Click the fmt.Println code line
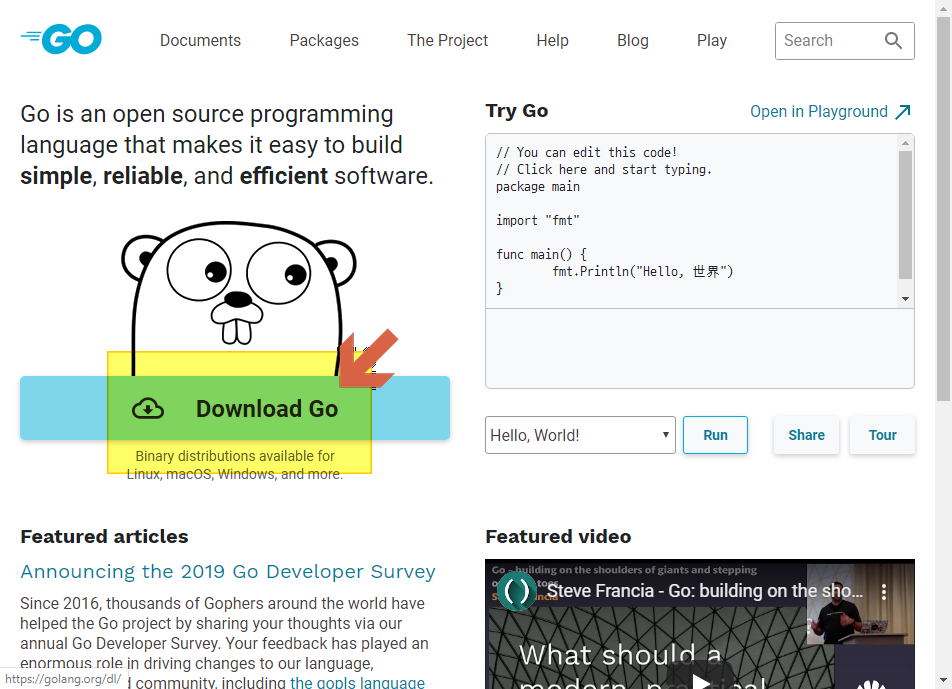Viewport: 952px width, 689px height. pos(642,271)
